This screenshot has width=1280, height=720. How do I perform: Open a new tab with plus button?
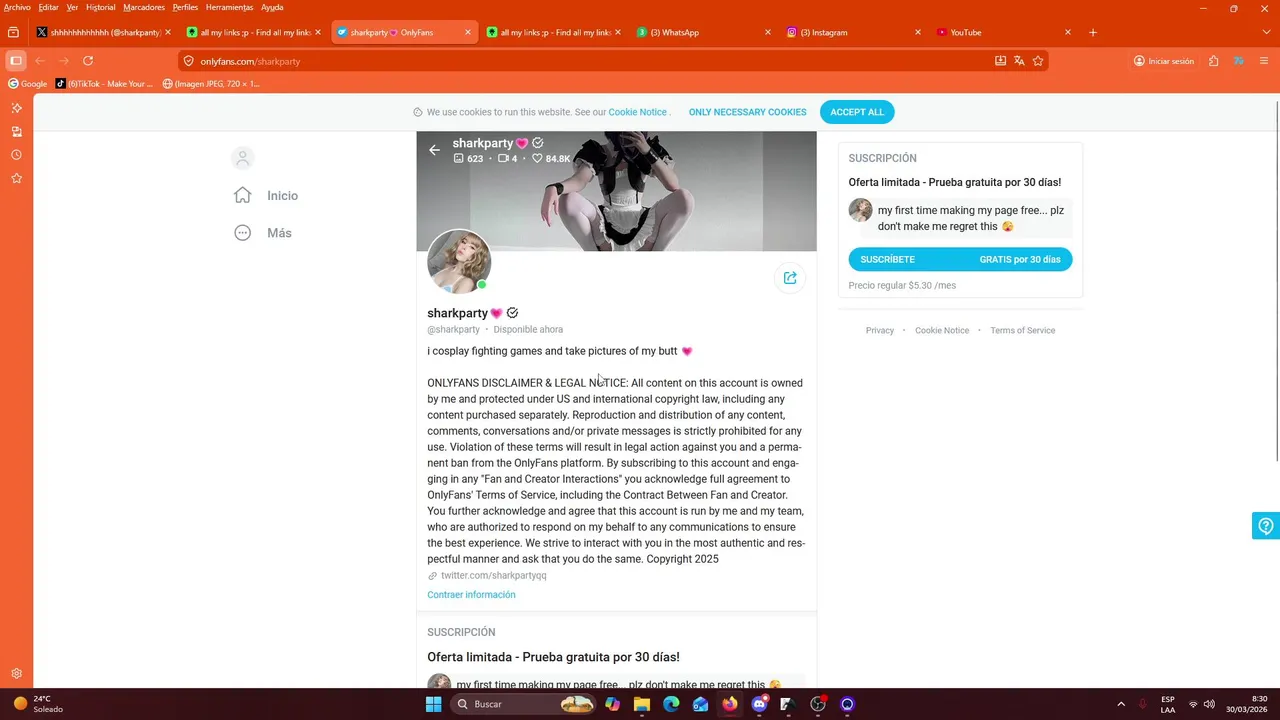coord(1092,32)
